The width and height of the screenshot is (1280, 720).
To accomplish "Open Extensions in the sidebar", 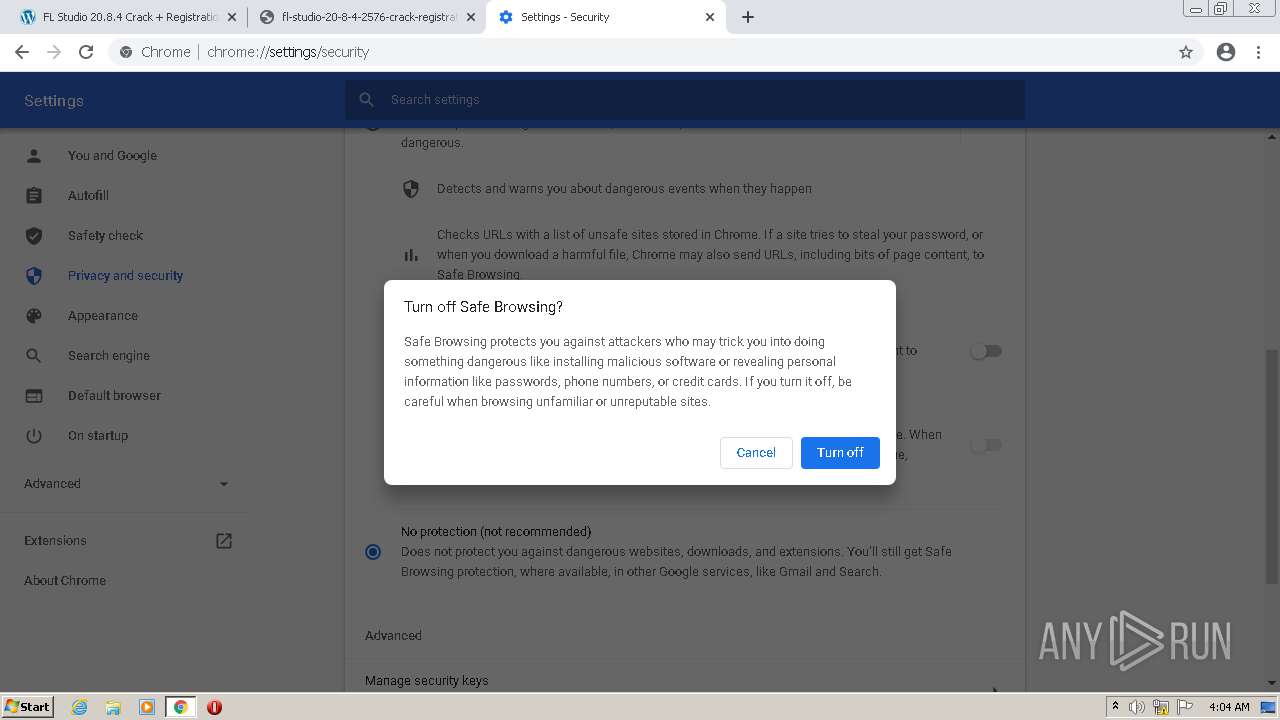I will pyautogui.click(x=55, y=541).
